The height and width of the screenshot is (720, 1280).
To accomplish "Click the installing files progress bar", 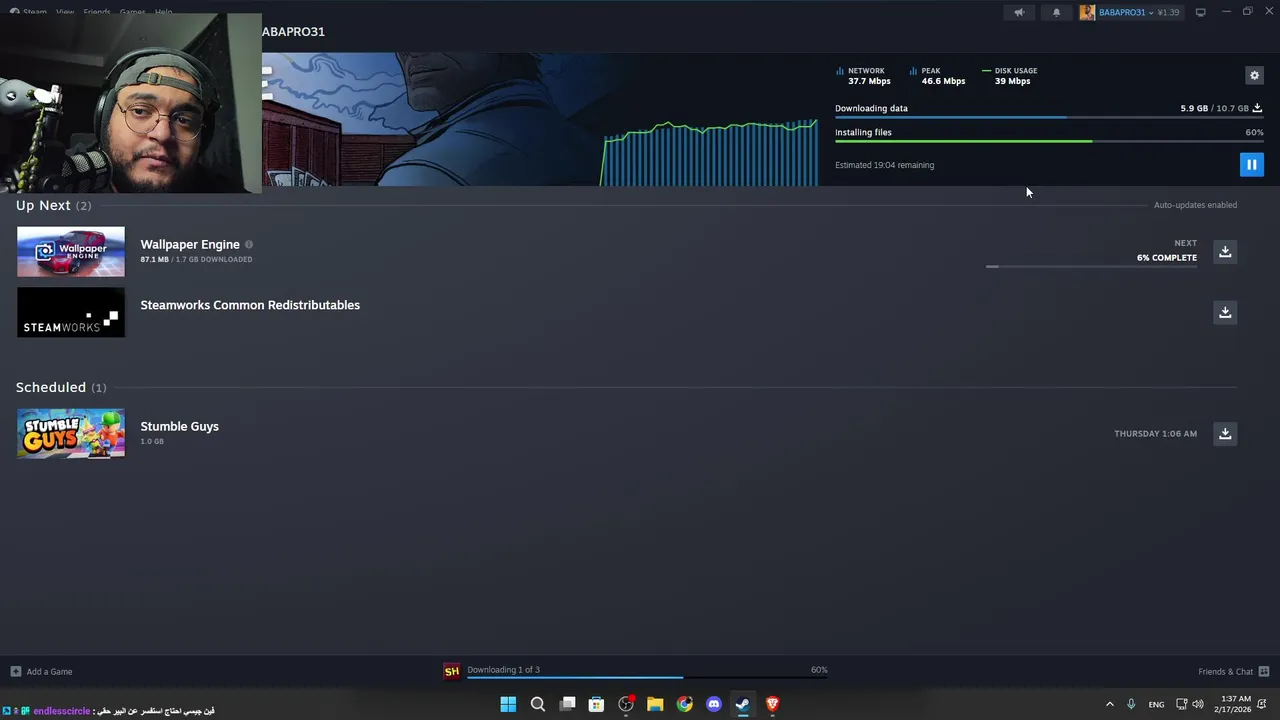I will tap(1049, 141).
